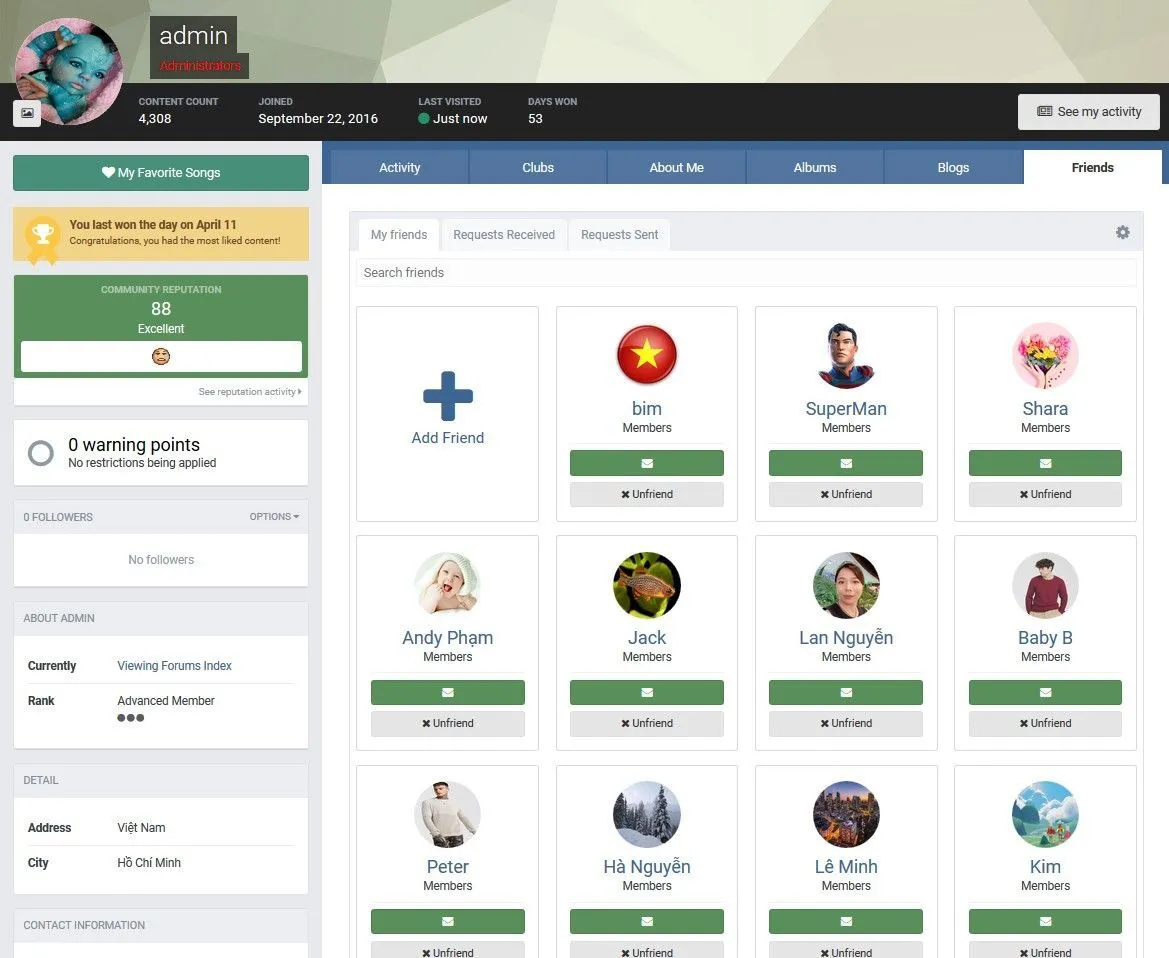Follow the Viewing Forums Index link

pos(174,666)
